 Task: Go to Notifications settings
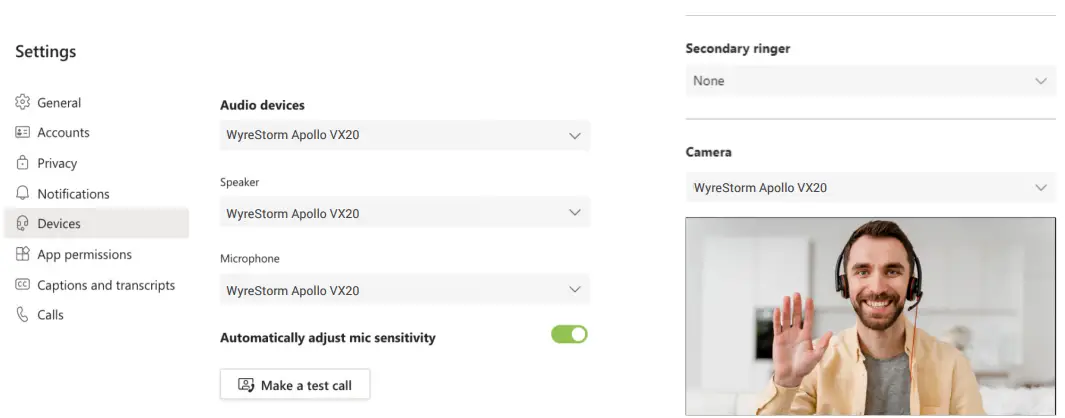(x=73, y=194)
